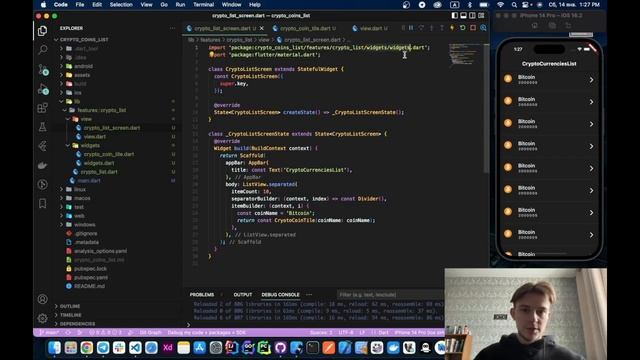Open crypto_list.dart in the explorer
The width and height of the screenshot is (640, 360).
[99, 172]
